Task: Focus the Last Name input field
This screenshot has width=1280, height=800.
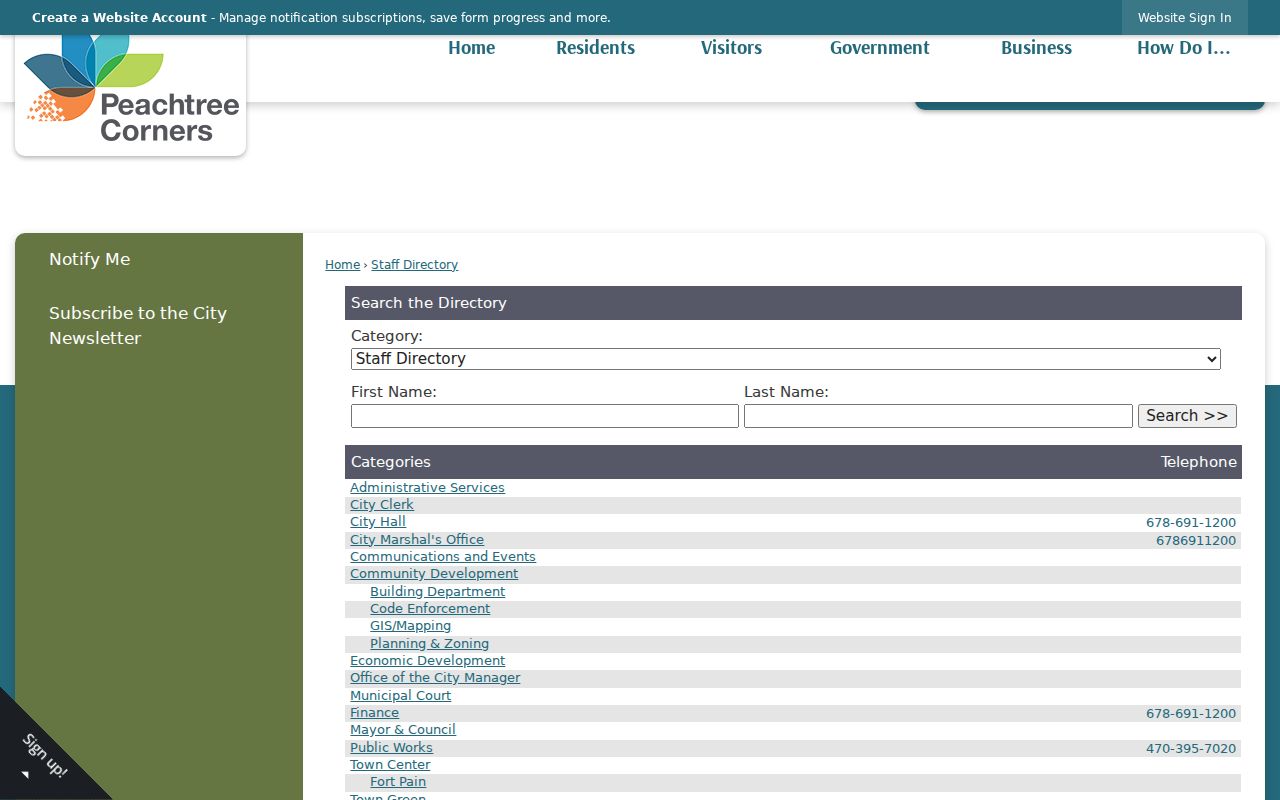Action: tap(938, 416)
